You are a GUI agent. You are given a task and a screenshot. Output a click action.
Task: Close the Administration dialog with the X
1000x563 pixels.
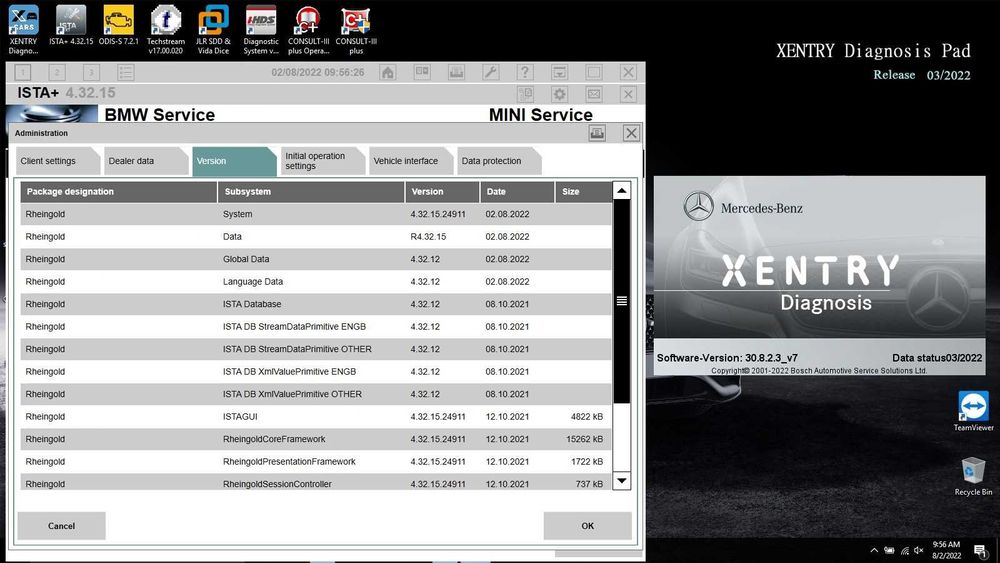(631, 133)
